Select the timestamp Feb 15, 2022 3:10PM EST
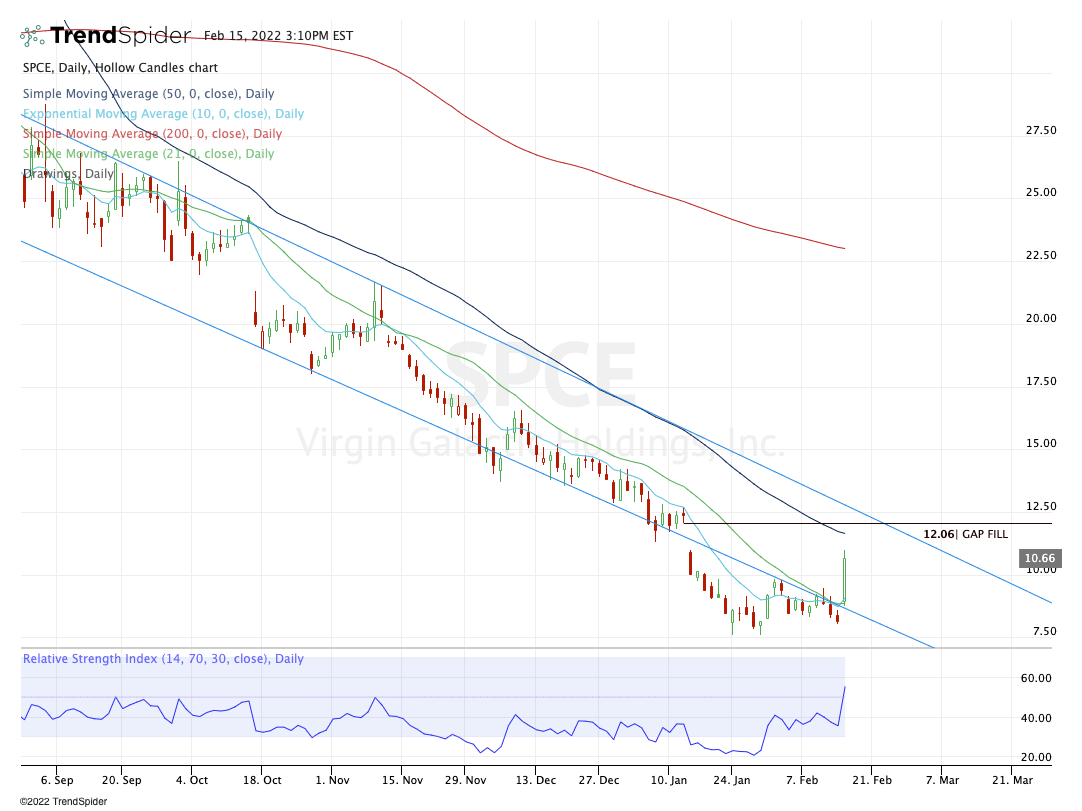 (278, 36)
